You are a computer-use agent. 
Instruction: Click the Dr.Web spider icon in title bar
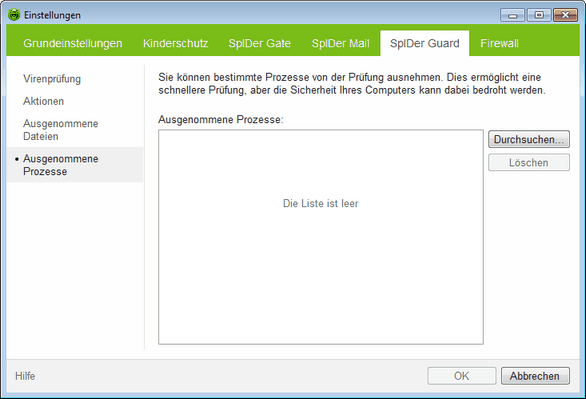(x=14, y=15)
